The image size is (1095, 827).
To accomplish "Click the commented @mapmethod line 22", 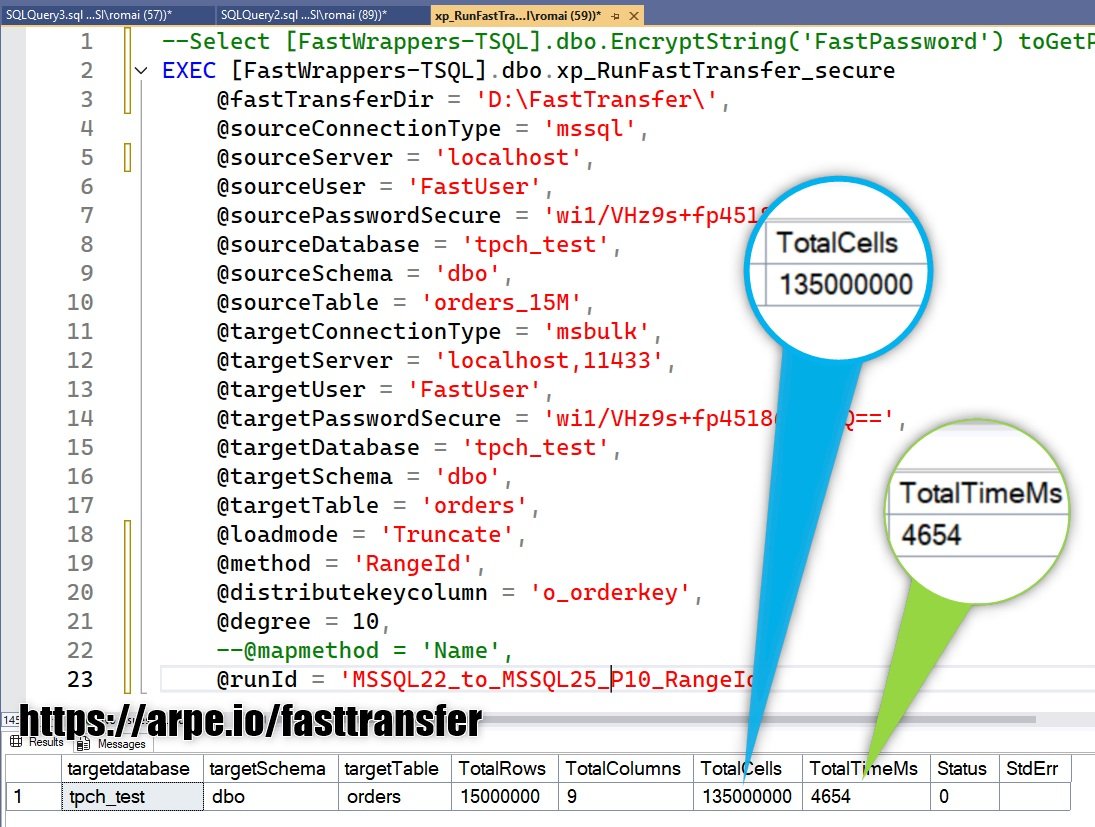I will [x=364, y=650].
